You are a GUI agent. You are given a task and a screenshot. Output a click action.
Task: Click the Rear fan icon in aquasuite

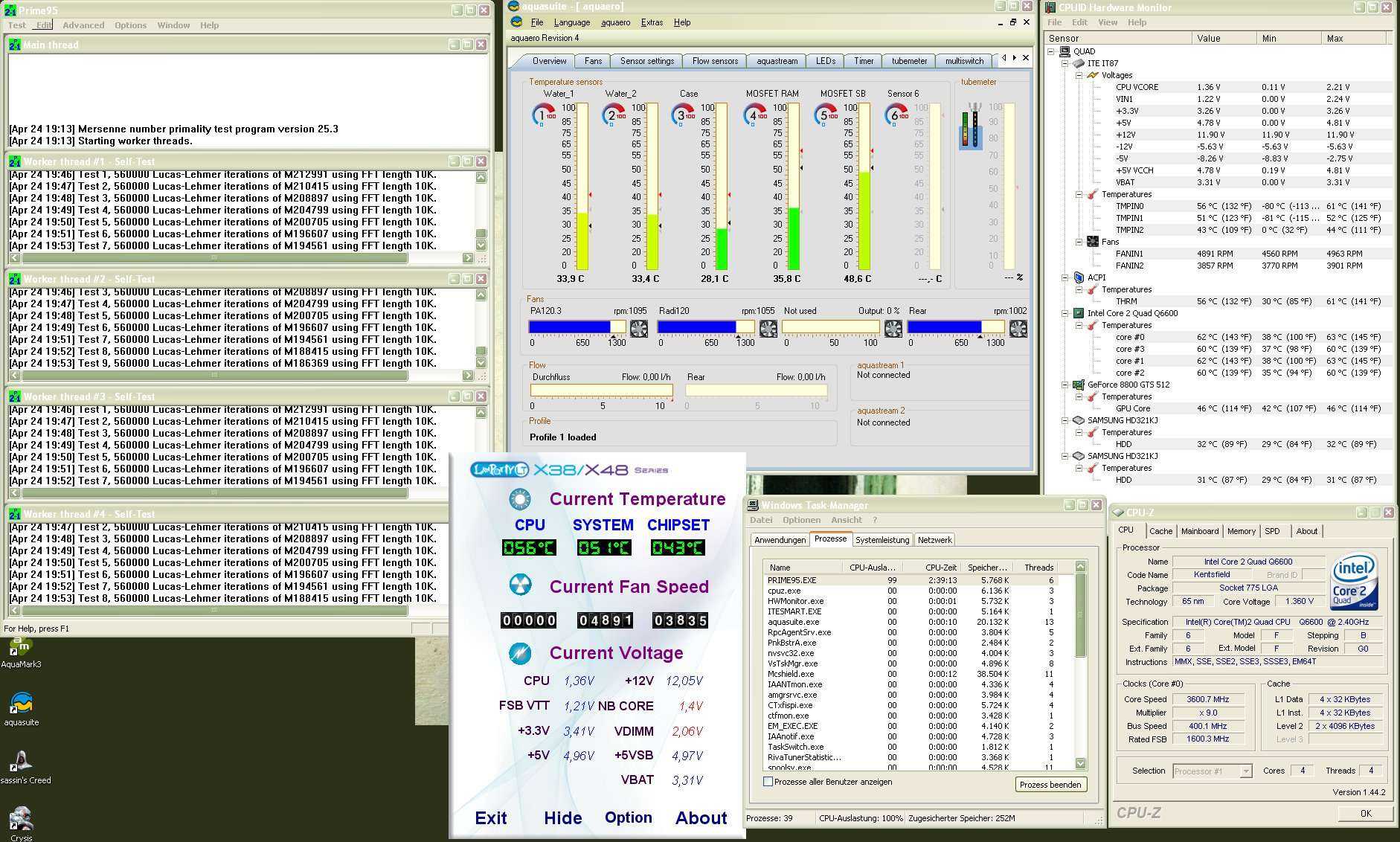pyautogui.click(x=1018, y=328)
